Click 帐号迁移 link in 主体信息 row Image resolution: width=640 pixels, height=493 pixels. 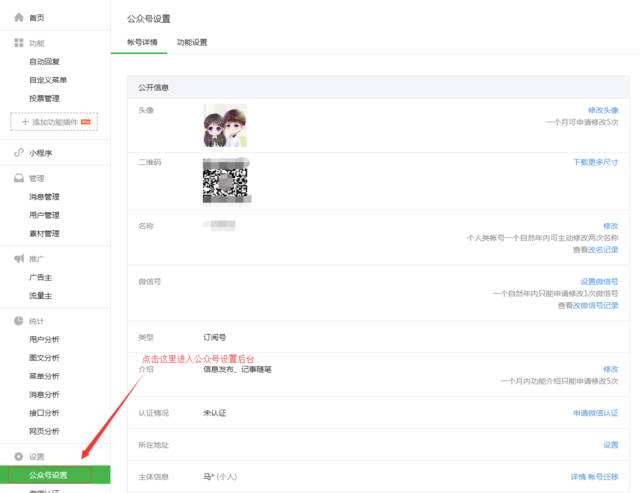603,476
